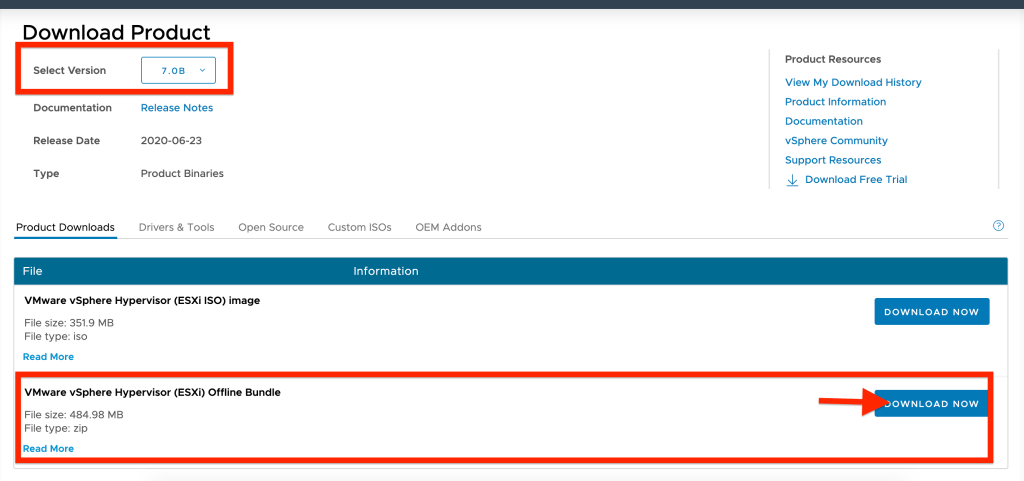Viewport: 1024px width, 481px height.
Task: Open View My Download History
Action: tap(853, 82)
